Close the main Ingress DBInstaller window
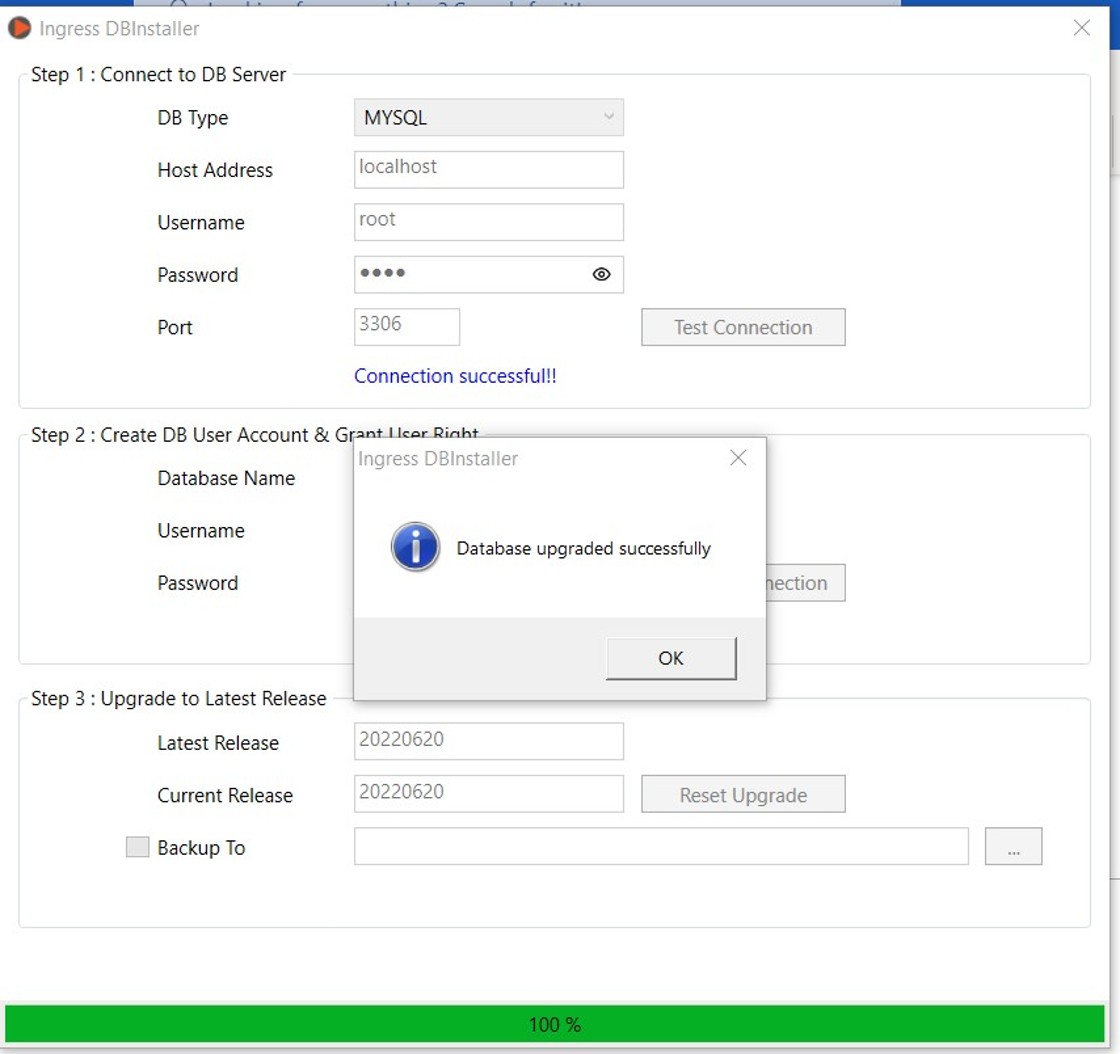The width and height of the screenshot is (1120, 1054). coord(1081,28)
